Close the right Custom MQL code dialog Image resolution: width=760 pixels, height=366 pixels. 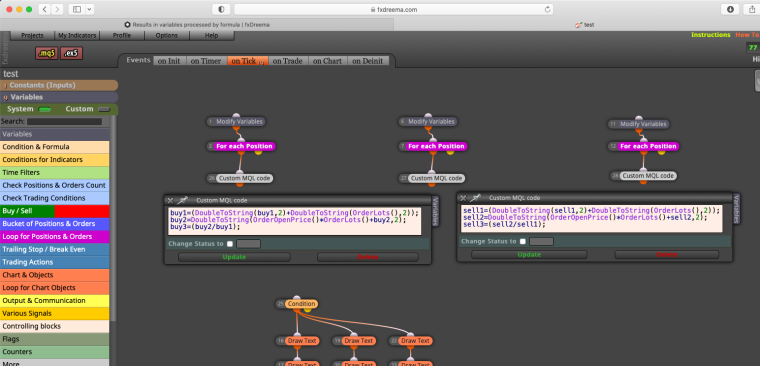point(463,198)
